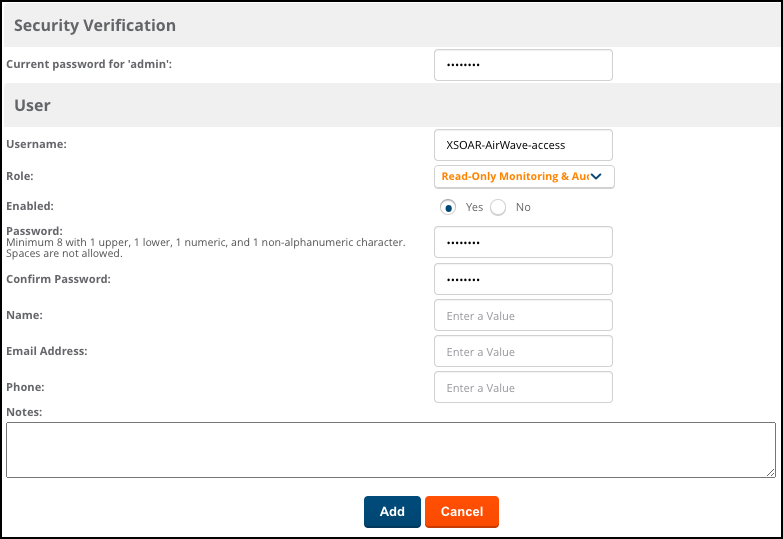Select the Yes radio button for Enabled
This screenshot has width=783, height=539.
tap(449, 207)
